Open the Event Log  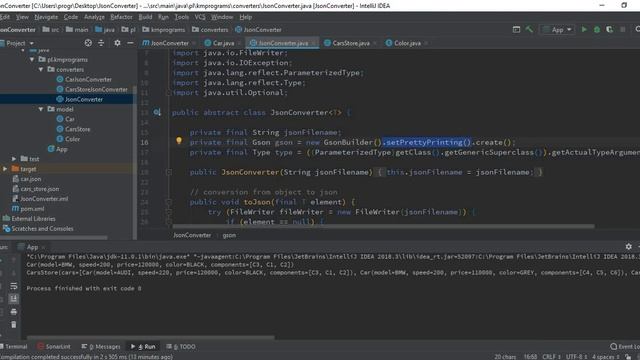click(625, 347)
